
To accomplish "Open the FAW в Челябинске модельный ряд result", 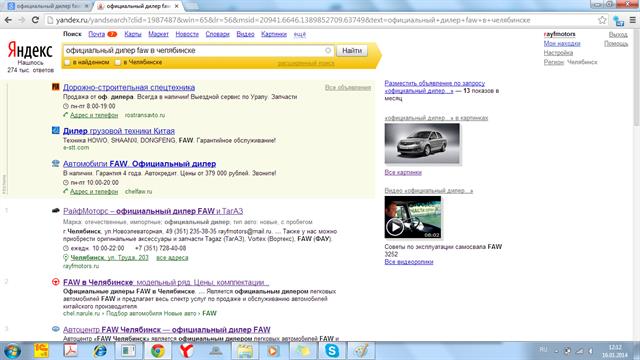I will (166, 282).
